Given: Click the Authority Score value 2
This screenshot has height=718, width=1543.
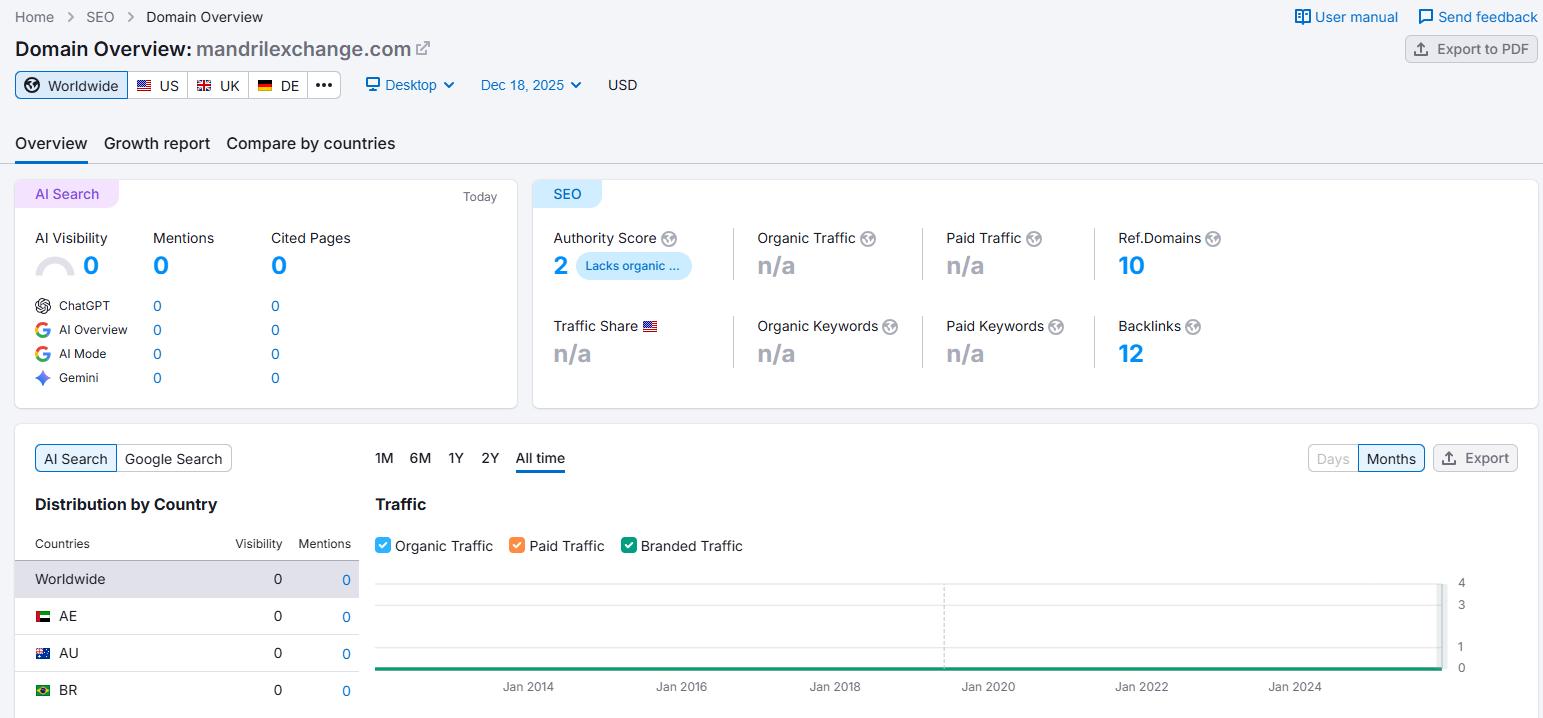Looking at the screenshot, I should [561, 265].
